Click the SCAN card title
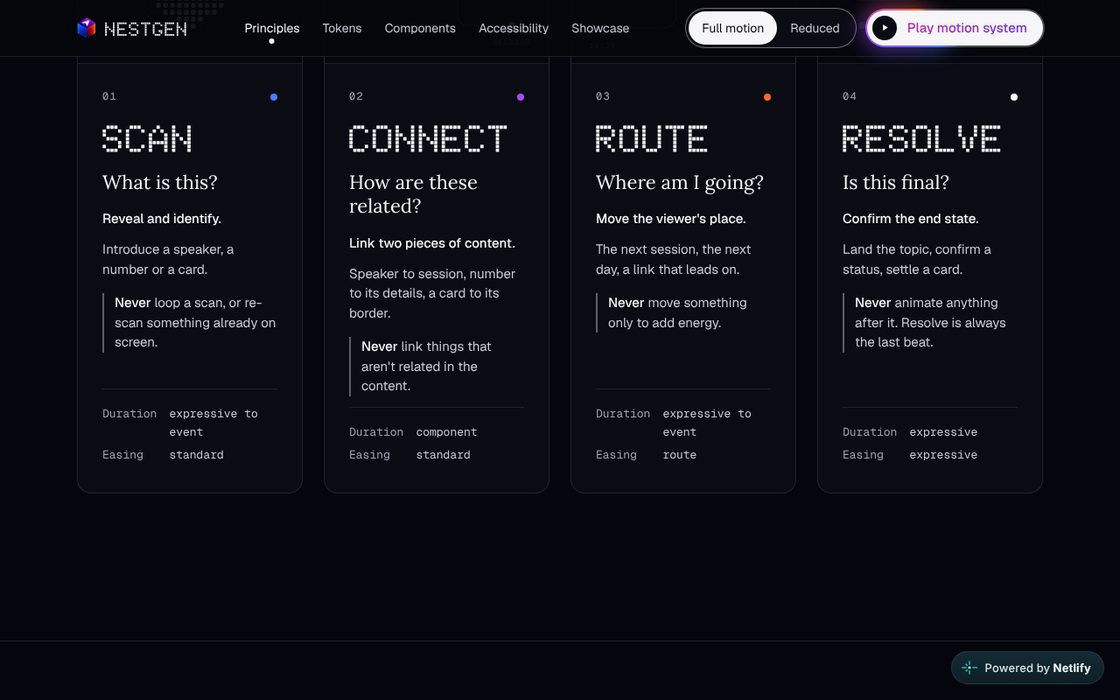The width and height of the screenshot is (1120, 700). 147,139
